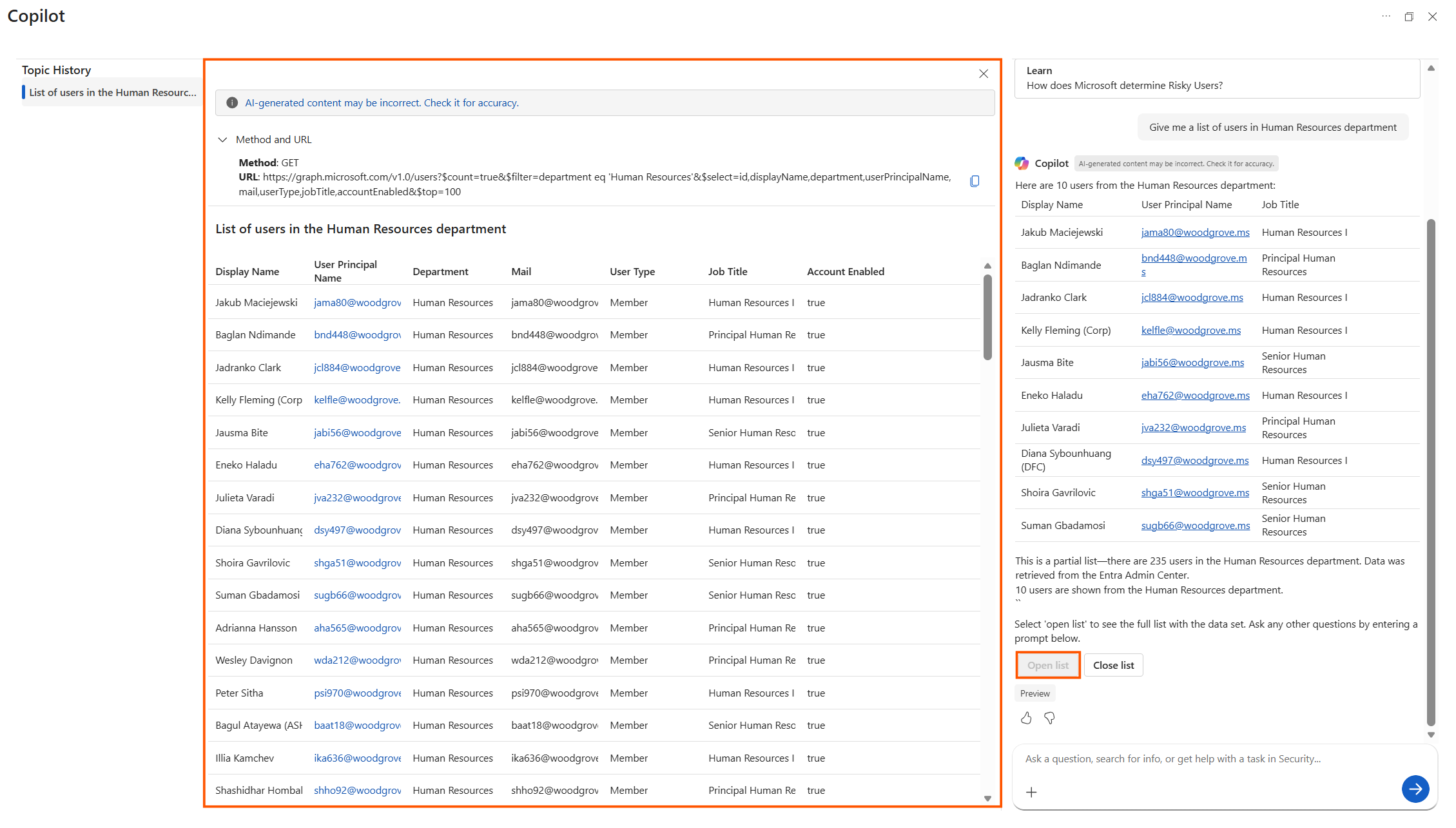Click the info icon in accuracy banner
Screen dimensions: 1456x828
point(232,103)
